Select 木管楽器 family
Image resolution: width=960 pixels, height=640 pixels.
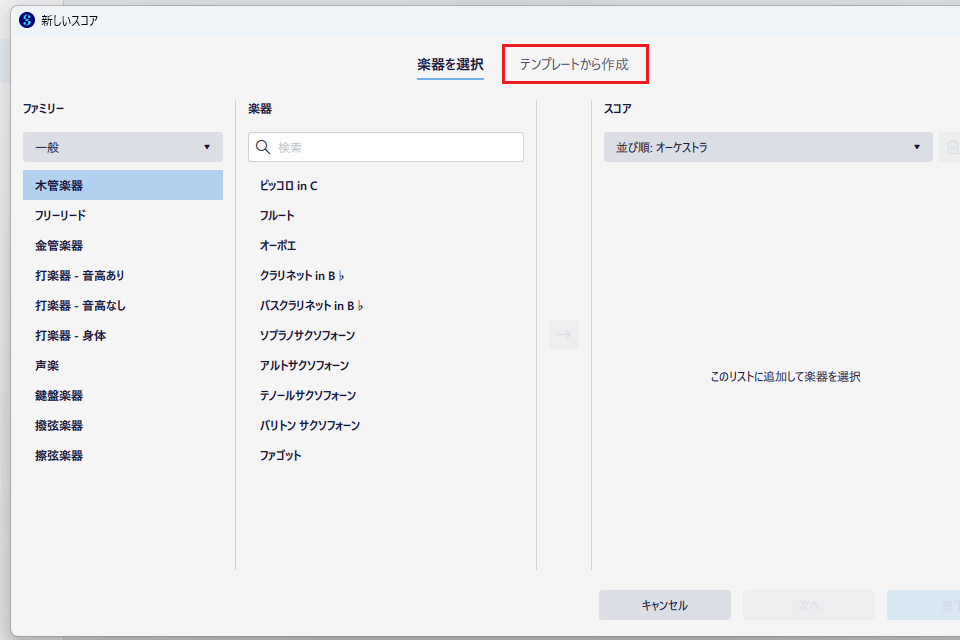click(x=123, y=185)
